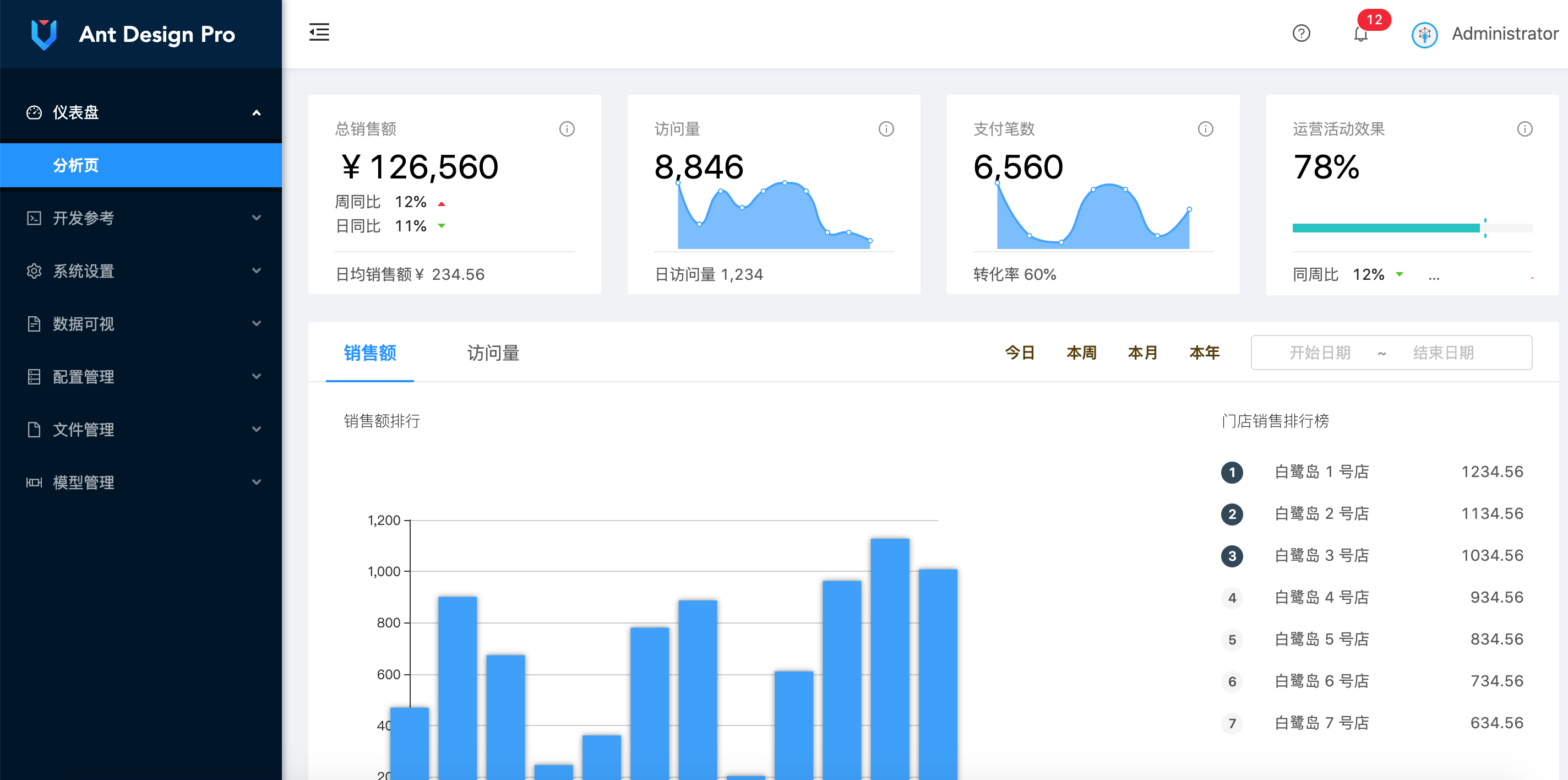This screenshot has height=780, width=1568.
Task: Click rank badge 4 for 白鹭岛 4 号店
Action: (1232, 598)
